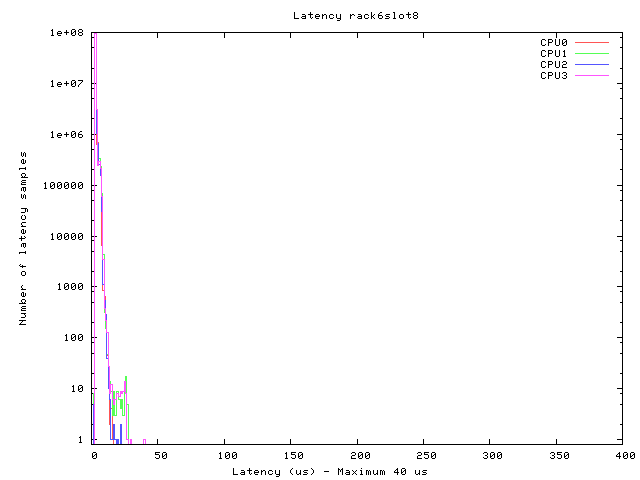Click the blue CPU2 legend line

[592, 64]
